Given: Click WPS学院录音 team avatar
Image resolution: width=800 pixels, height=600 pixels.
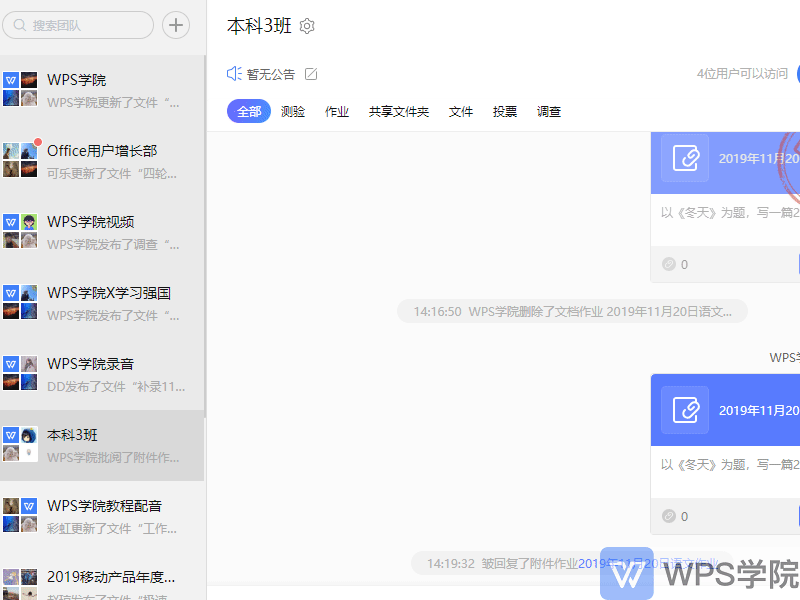Looking at the screenshot, I should click(20, 373).
